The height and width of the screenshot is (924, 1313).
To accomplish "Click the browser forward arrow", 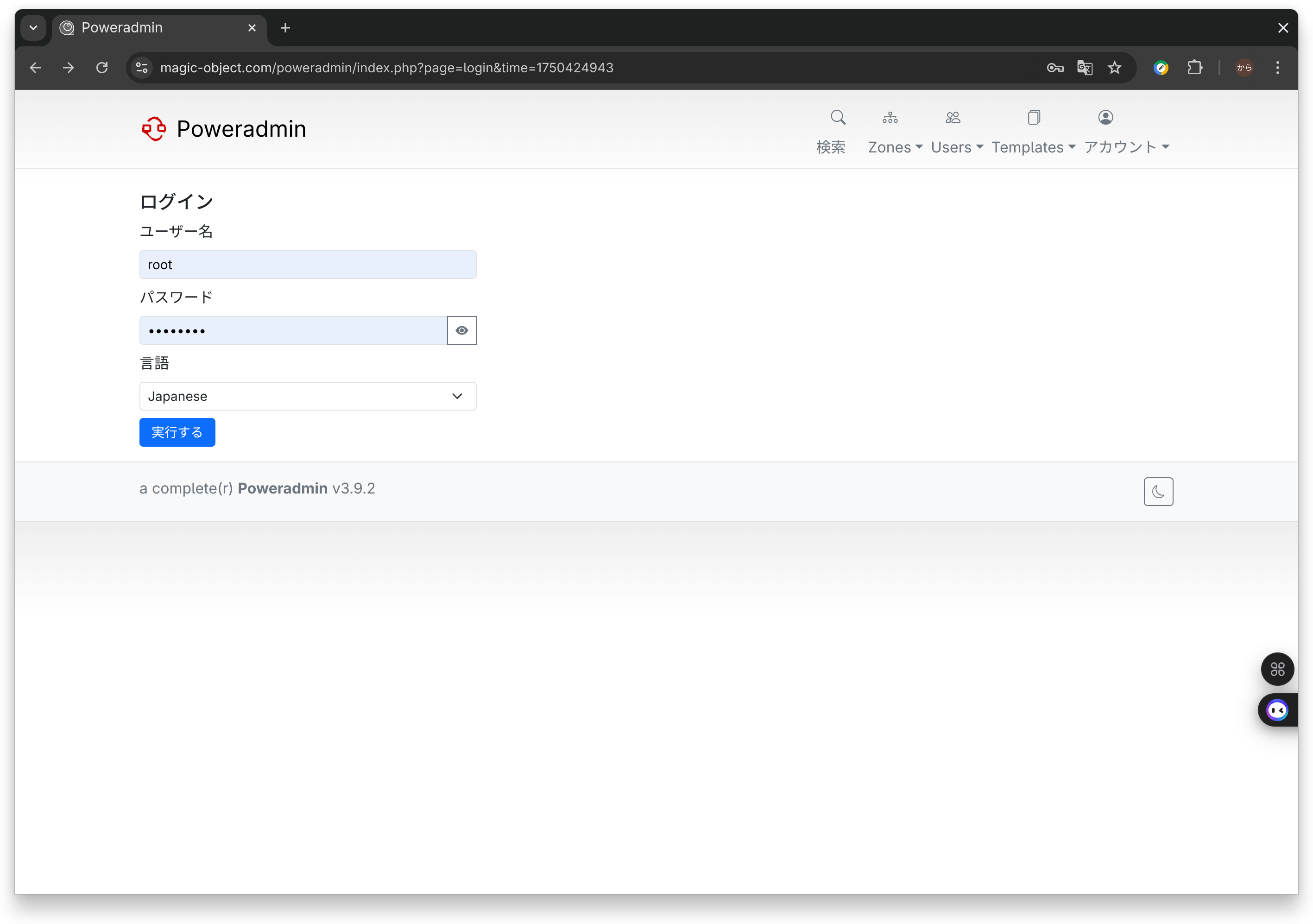I will pos(68,68).
